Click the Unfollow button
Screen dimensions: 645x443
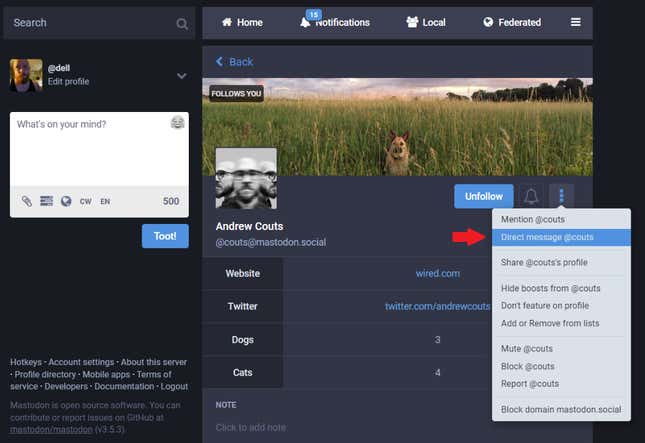click(484, 196)
